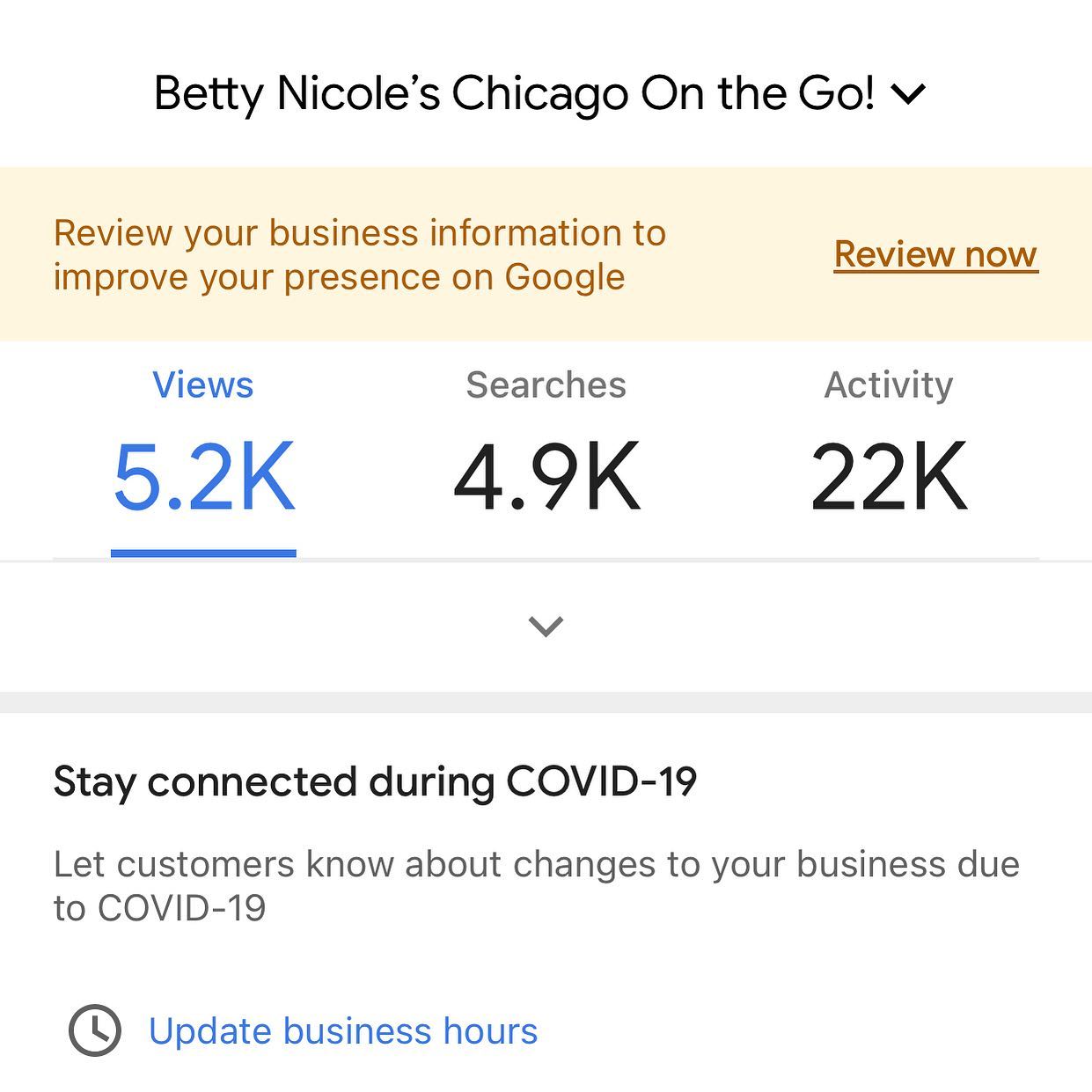Tap the Betty Nicole's Chicago On the Go! title
This screenshot has height=1092, width=1092.
pos(514,93)
